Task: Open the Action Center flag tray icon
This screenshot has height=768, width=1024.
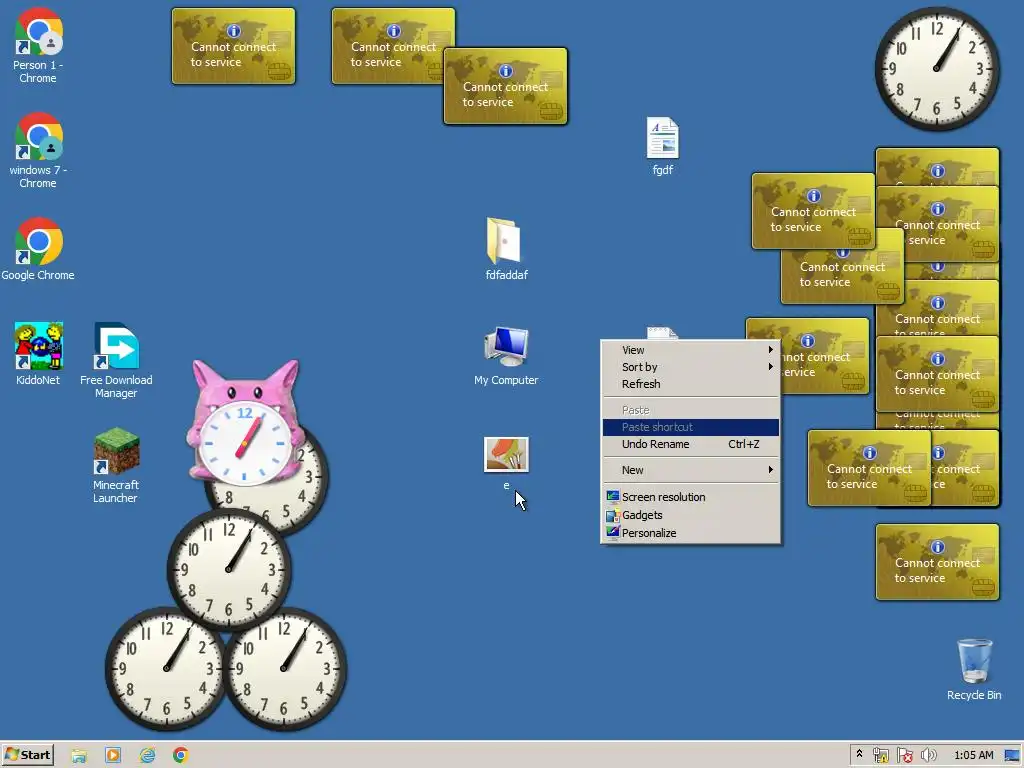Action: pos(904,755)
